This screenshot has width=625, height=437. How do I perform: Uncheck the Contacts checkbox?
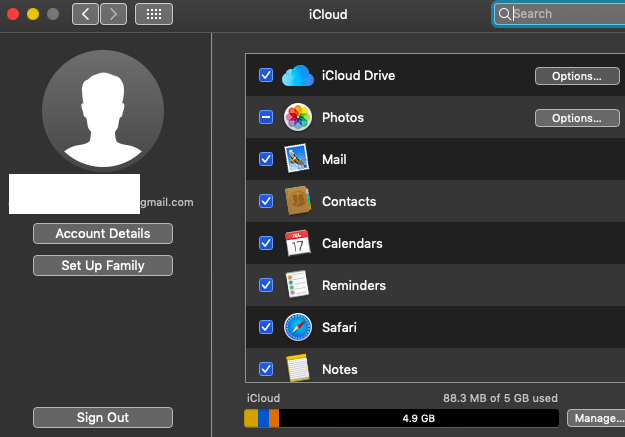coord(266,201)
